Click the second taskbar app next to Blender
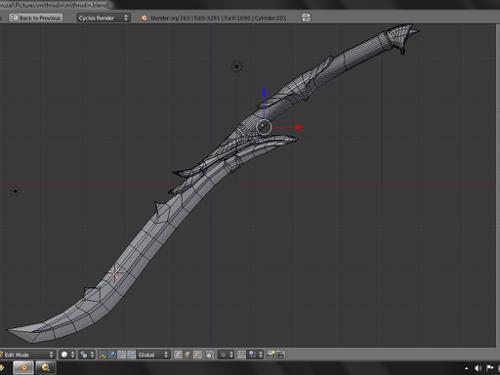The width and height of the screenshot is (500, 375). [46, 368]
